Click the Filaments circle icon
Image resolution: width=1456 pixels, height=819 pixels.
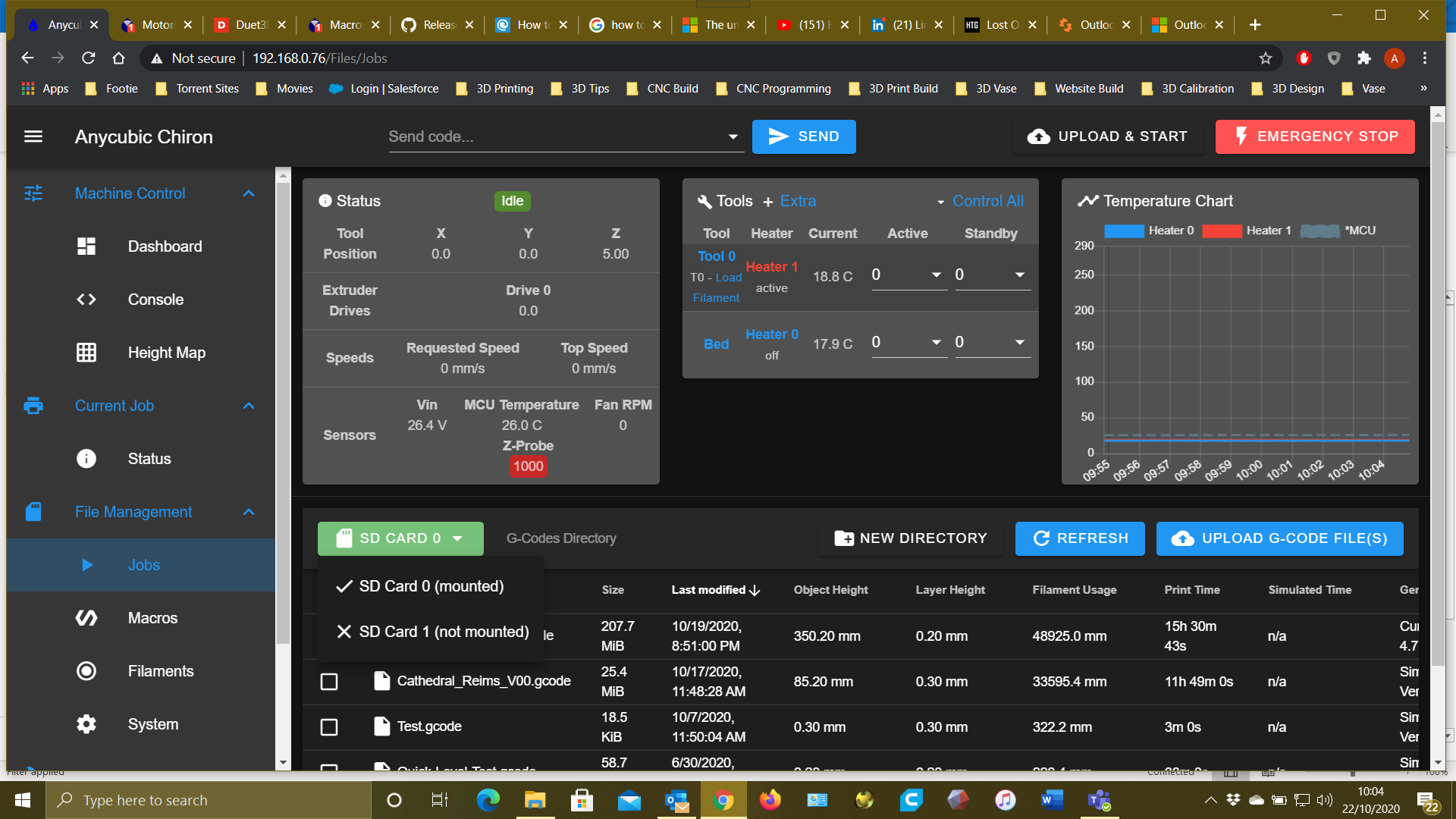[86, 671]
